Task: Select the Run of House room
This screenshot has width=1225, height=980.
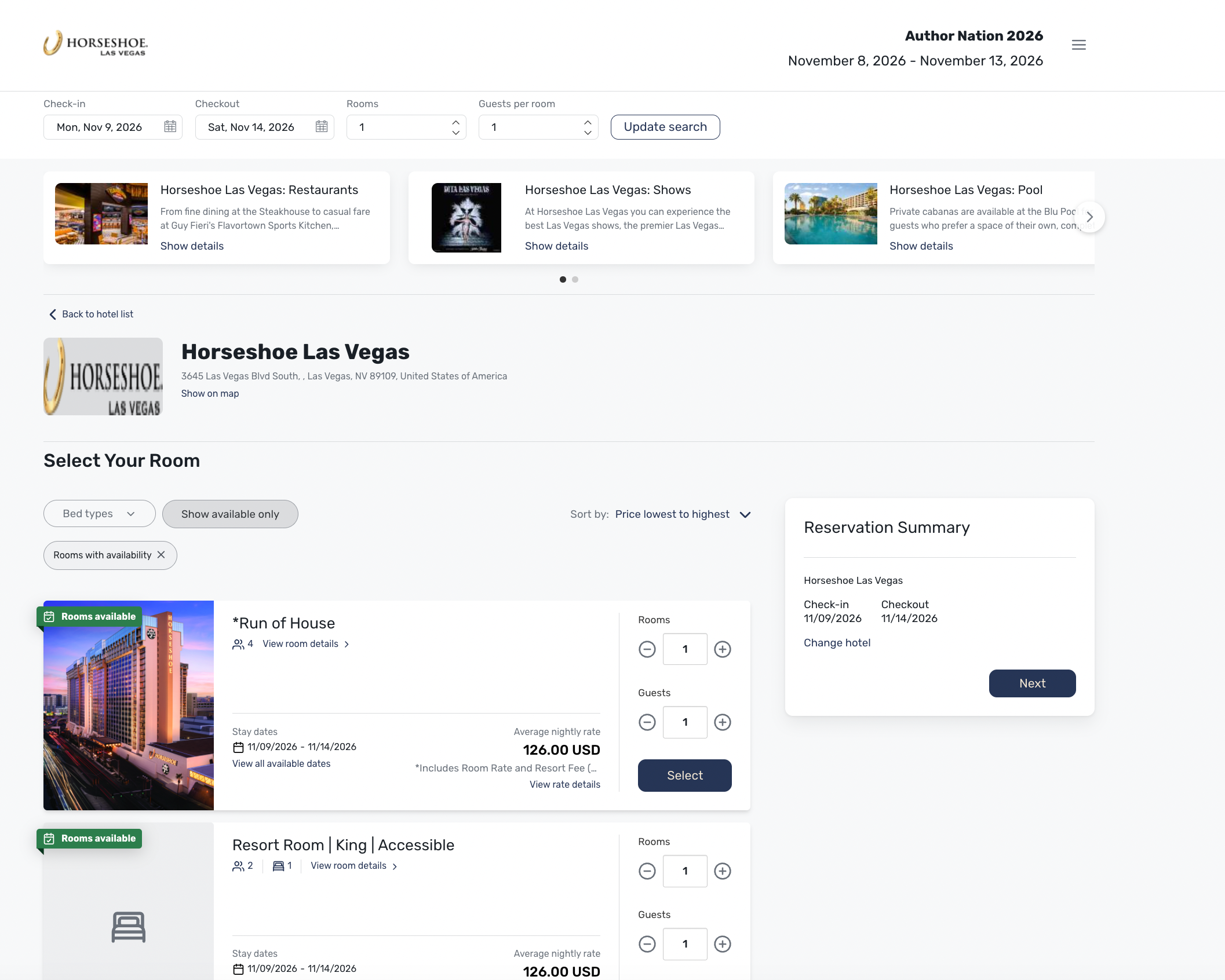Action: click(684, 776)
